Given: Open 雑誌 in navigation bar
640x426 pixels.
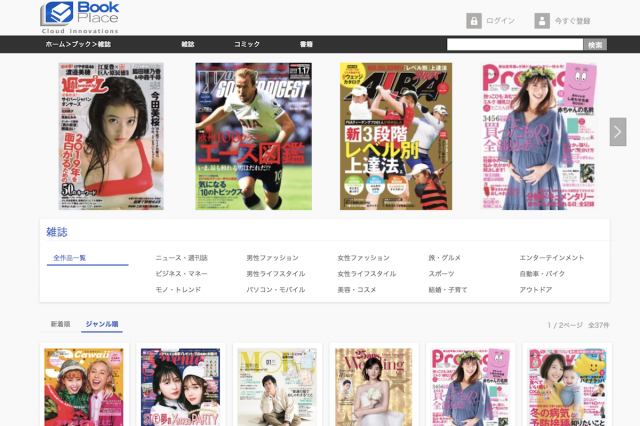Looking at the screenshot, I should point(188,44).
